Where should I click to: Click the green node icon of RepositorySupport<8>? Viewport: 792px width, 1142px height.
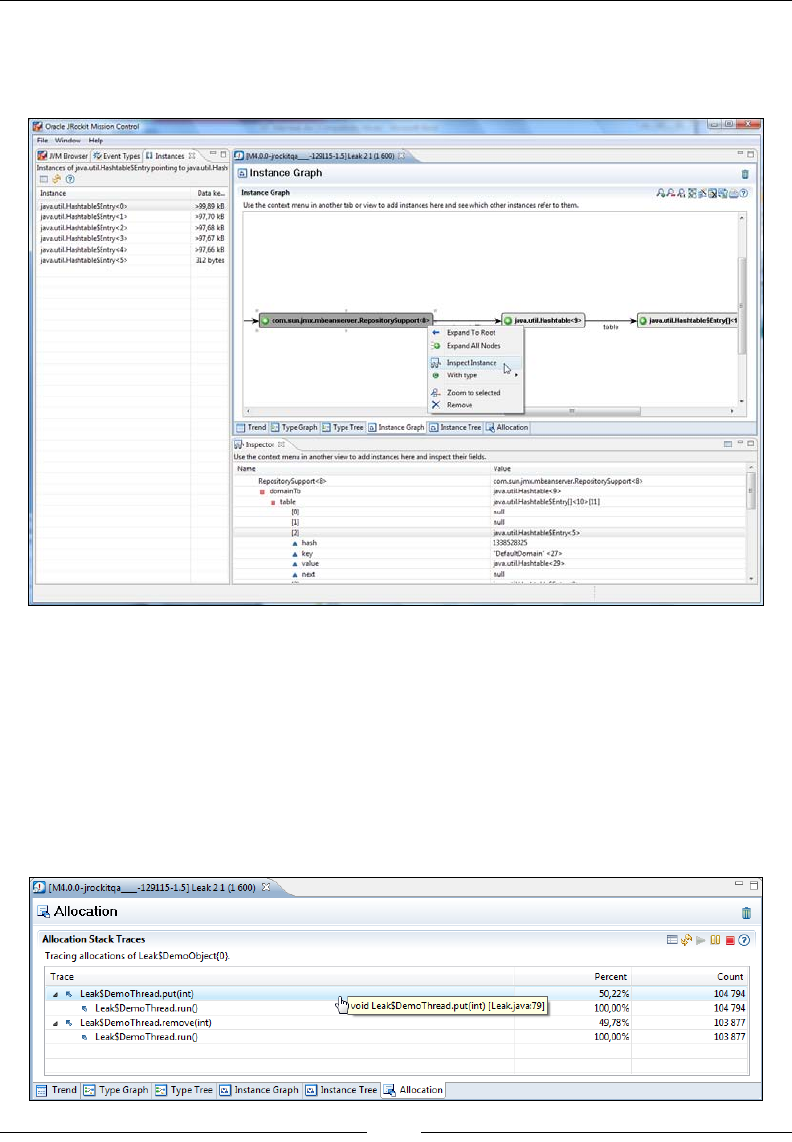pos(265,320)
